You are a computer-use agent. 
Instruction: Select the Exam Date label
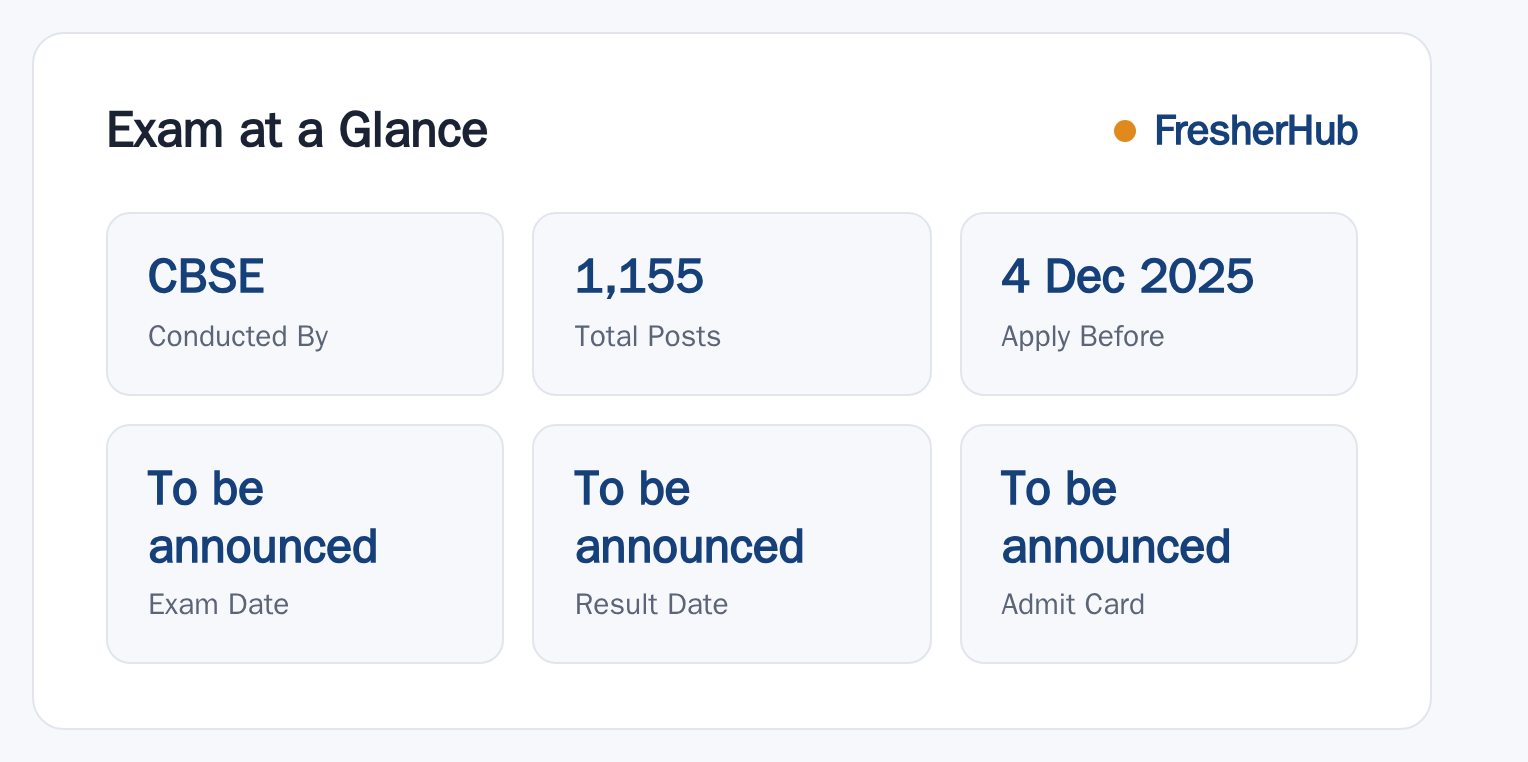219,604
